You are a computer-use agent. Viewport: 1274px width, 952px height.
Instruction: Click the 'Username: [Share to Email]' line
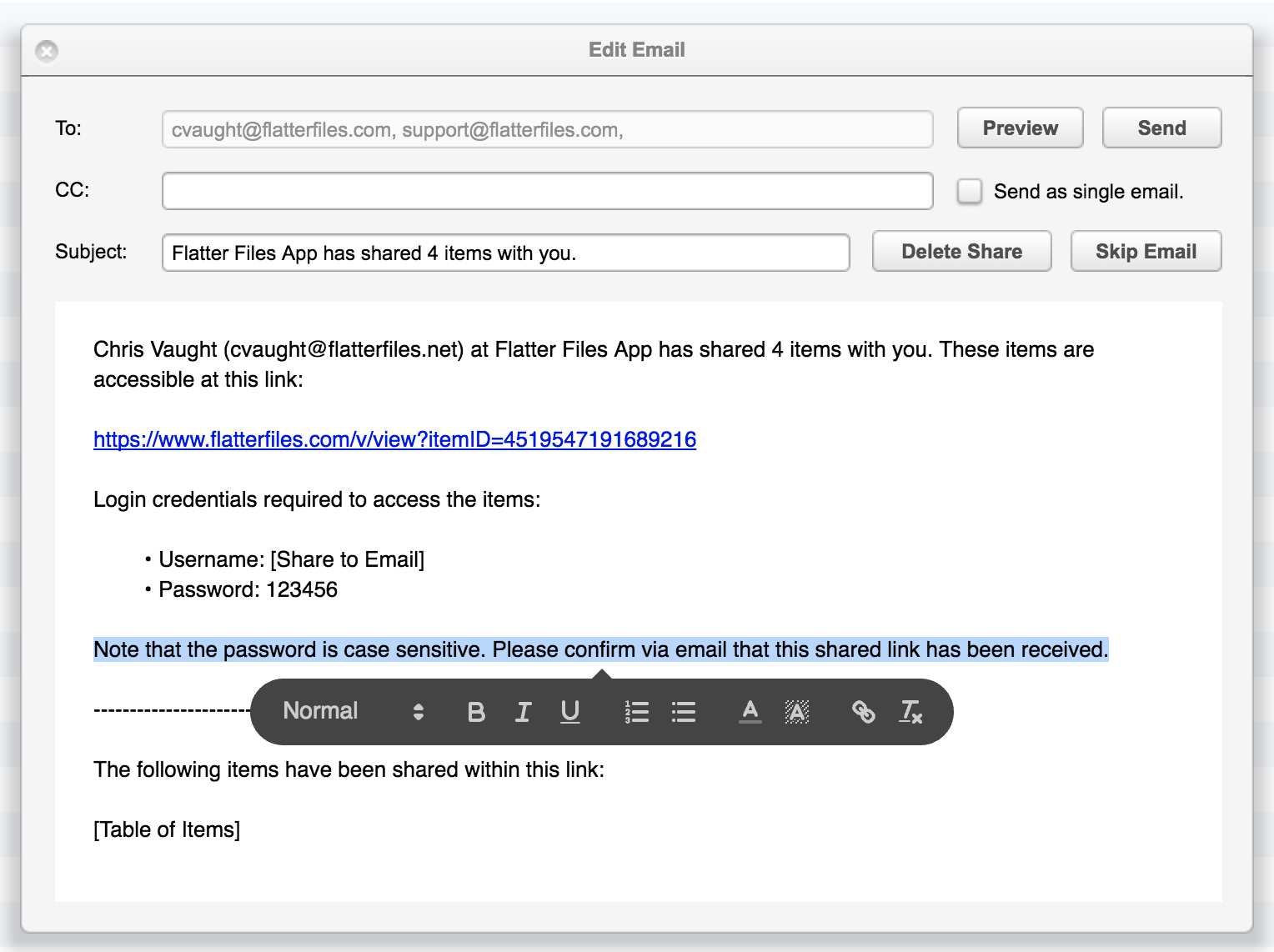pos(291,559)
